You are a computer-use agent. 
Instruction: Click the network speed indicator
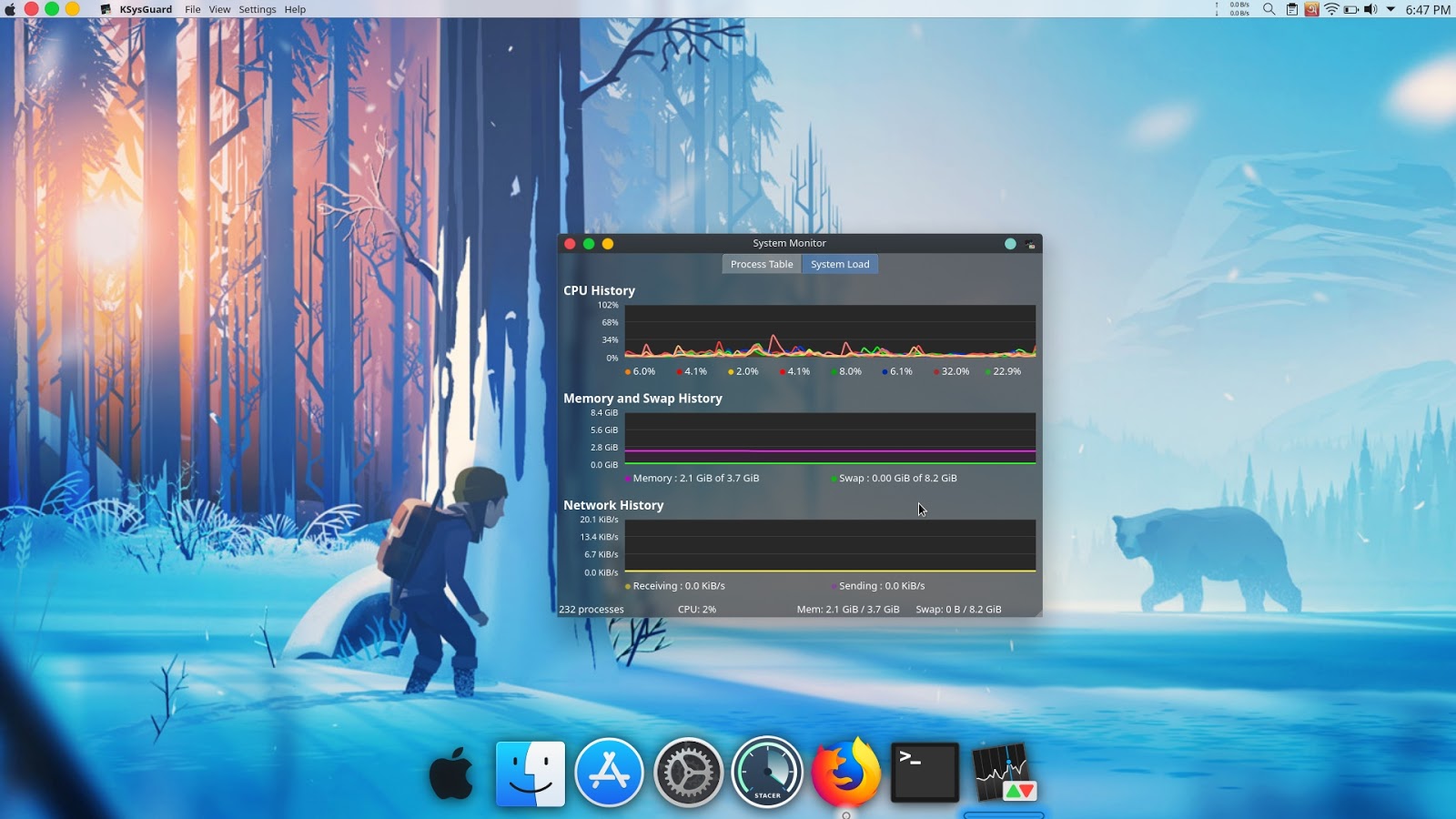point(1233,9)
